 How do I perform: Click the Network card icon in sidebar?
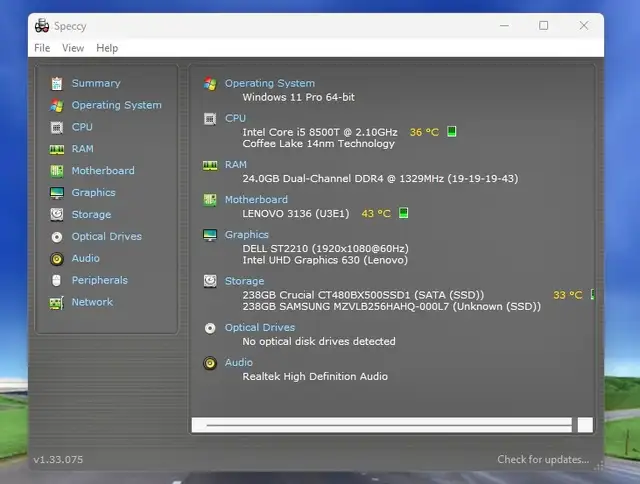click(x=57, y=302)
